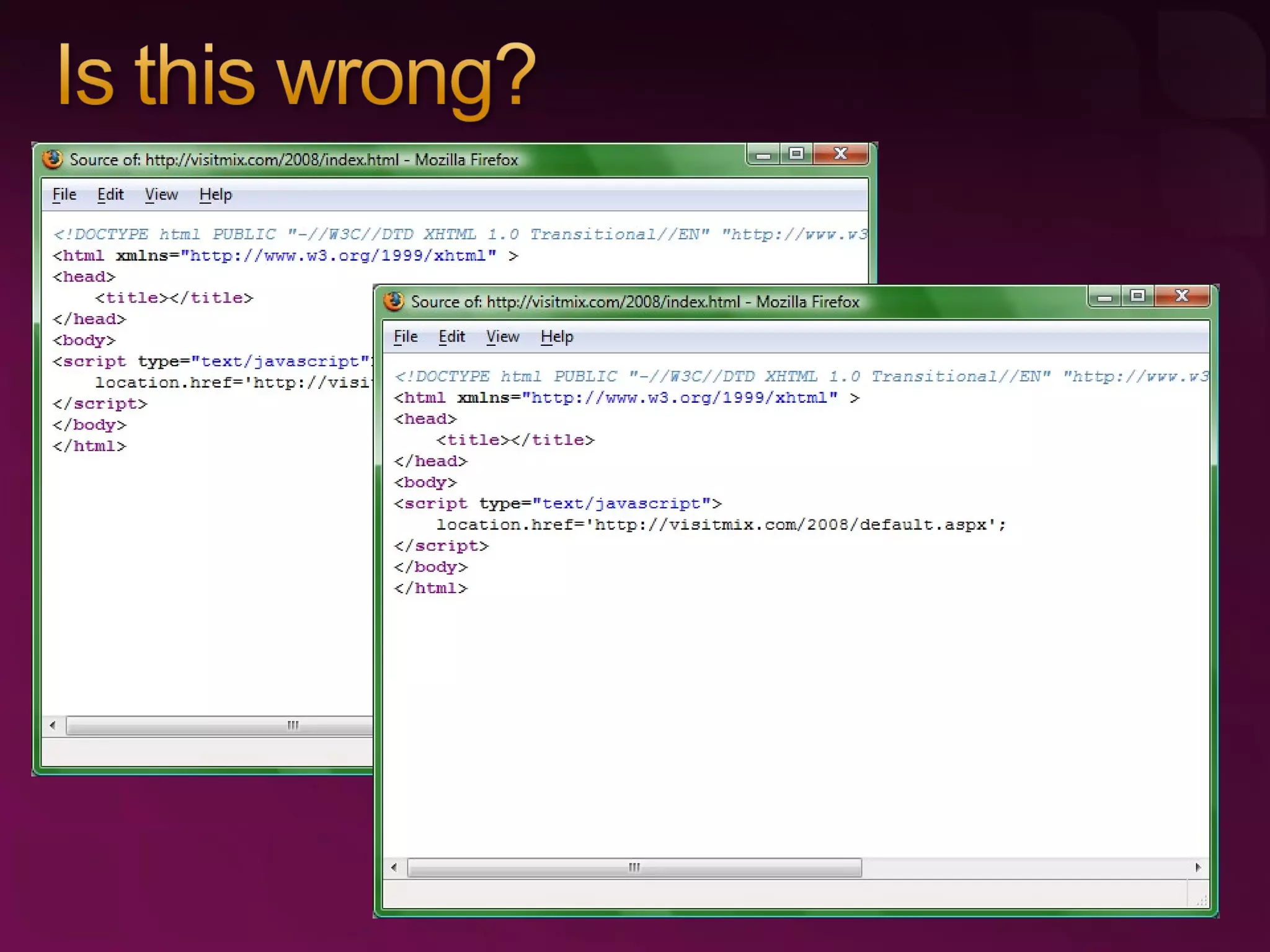Open Help menu in front window

(557, 337)
